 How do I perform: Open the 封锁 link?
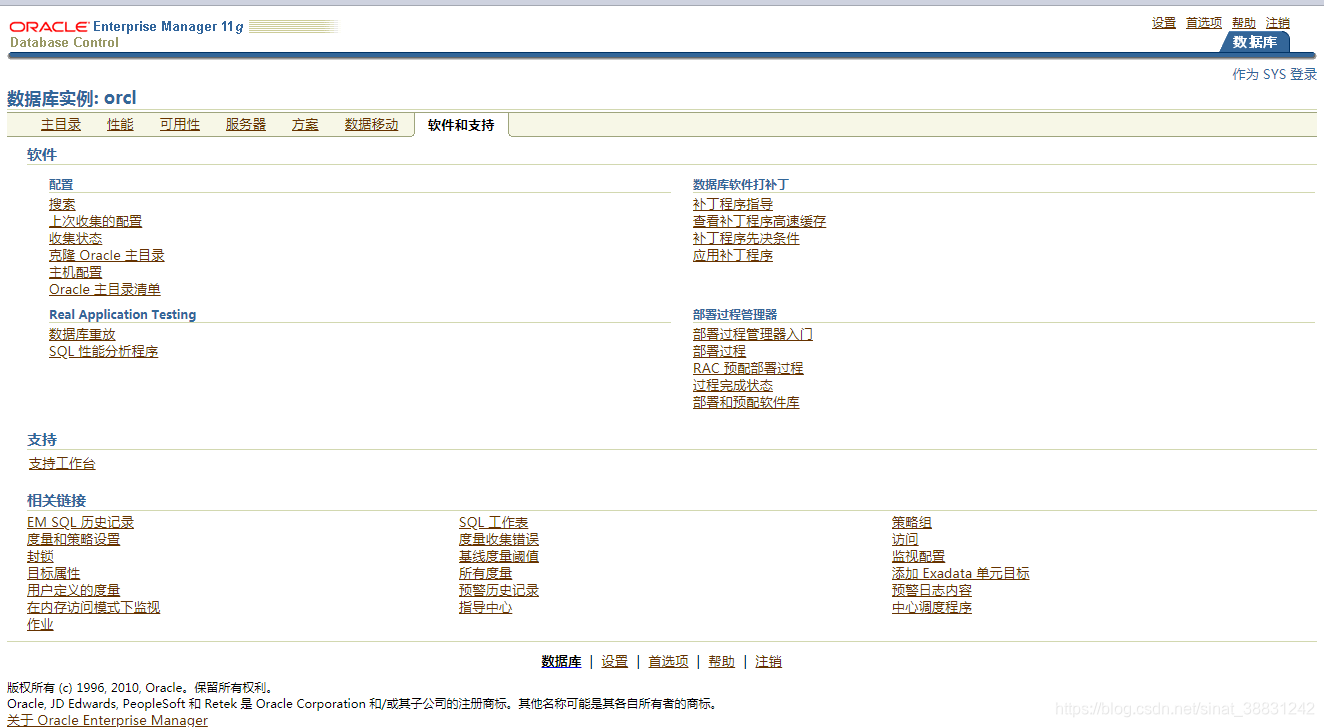pyautogui.click(x=40, y=556)
